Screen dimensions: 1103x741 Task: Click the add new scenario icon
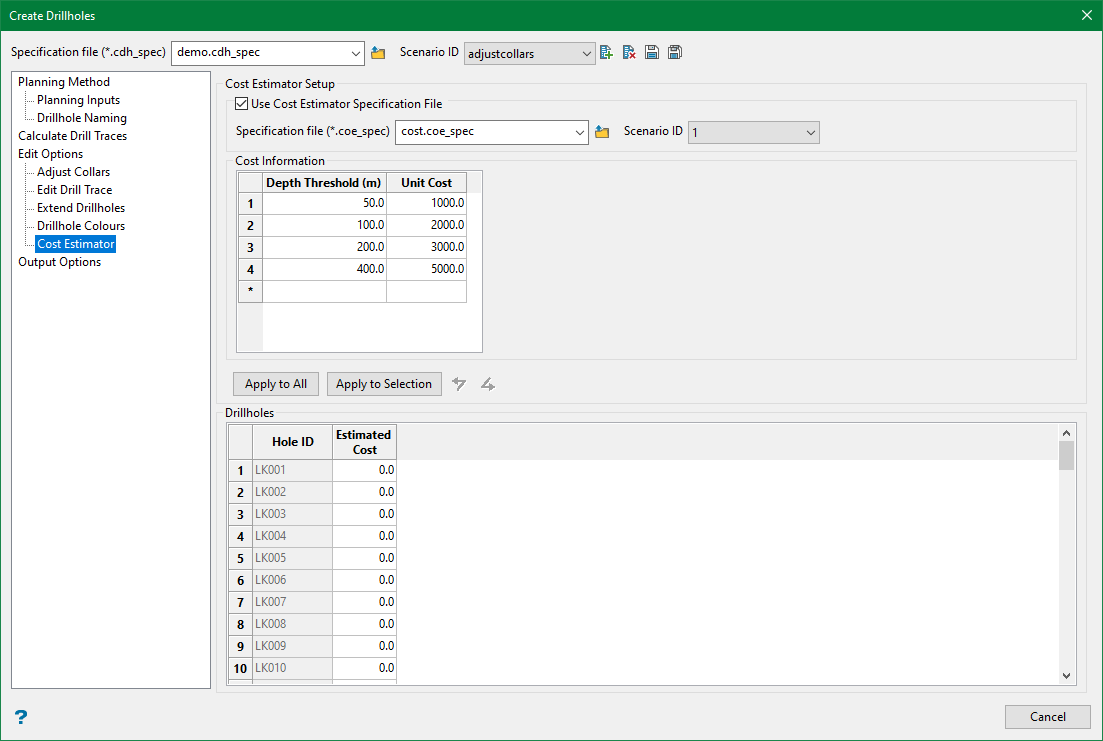606,53
